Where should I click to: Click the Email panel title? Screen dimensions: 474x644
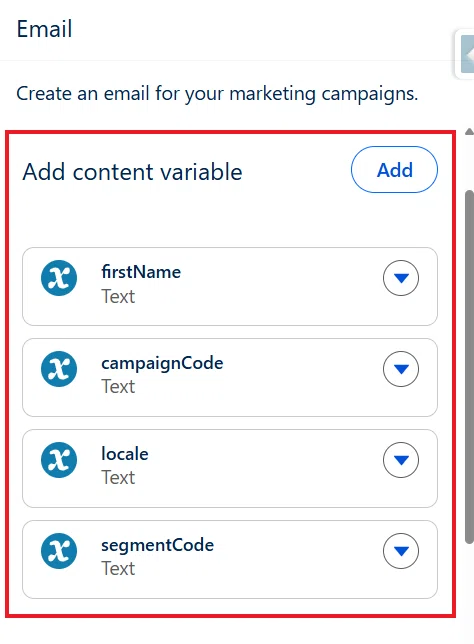(44, 29)
